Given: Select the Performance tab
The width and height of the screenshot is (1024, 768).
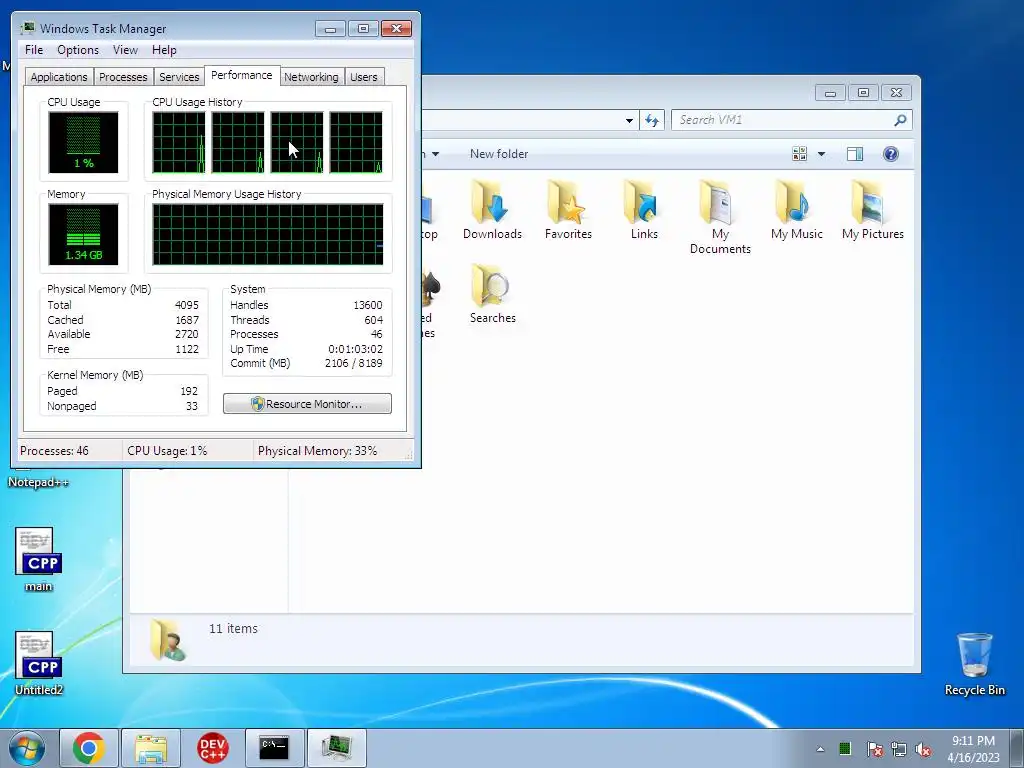Looking at the screenshot, I should [242, 75].
